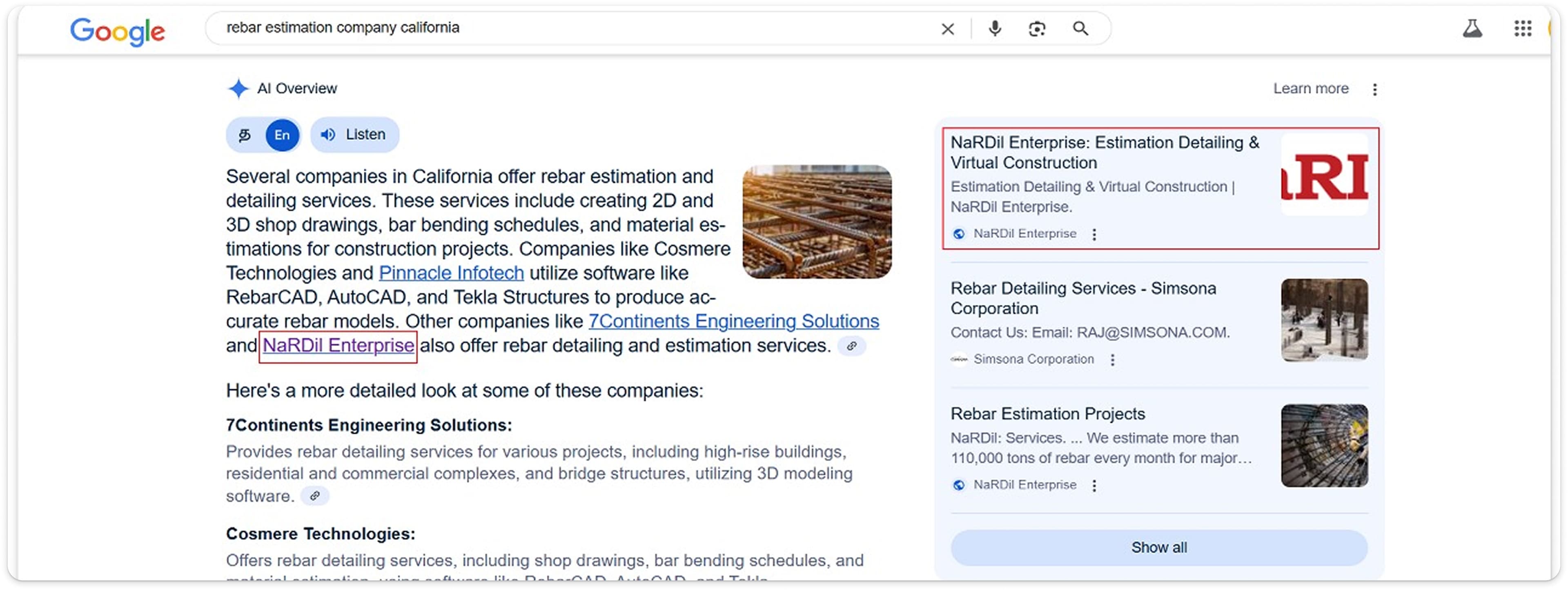The height and width of the screenshot is (590, 1568).
Task: Copy the source link icon after 7Continents description
Action: pos(315,496)
